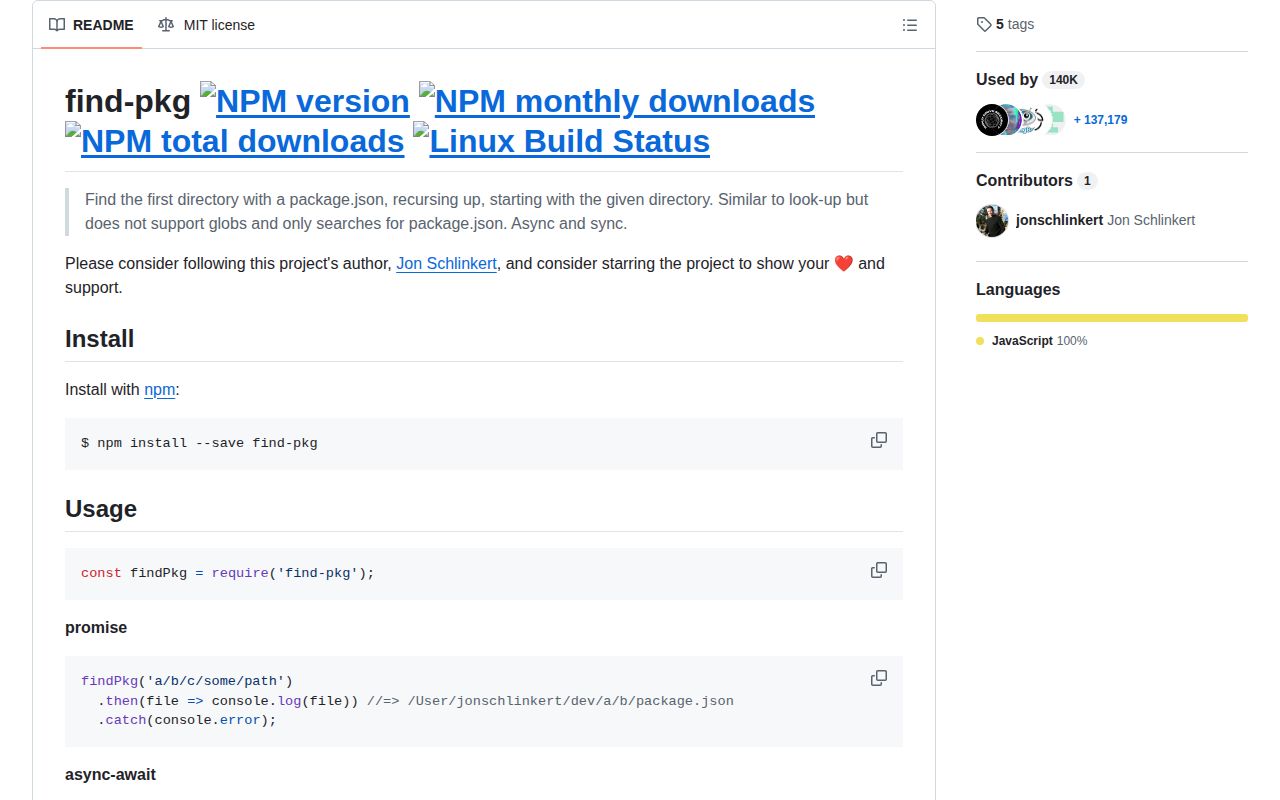The height and width of the screenshot is (800, 1280).
Task: Select the JavaScript 100% language entry
Action: (x=1032, y=341)
